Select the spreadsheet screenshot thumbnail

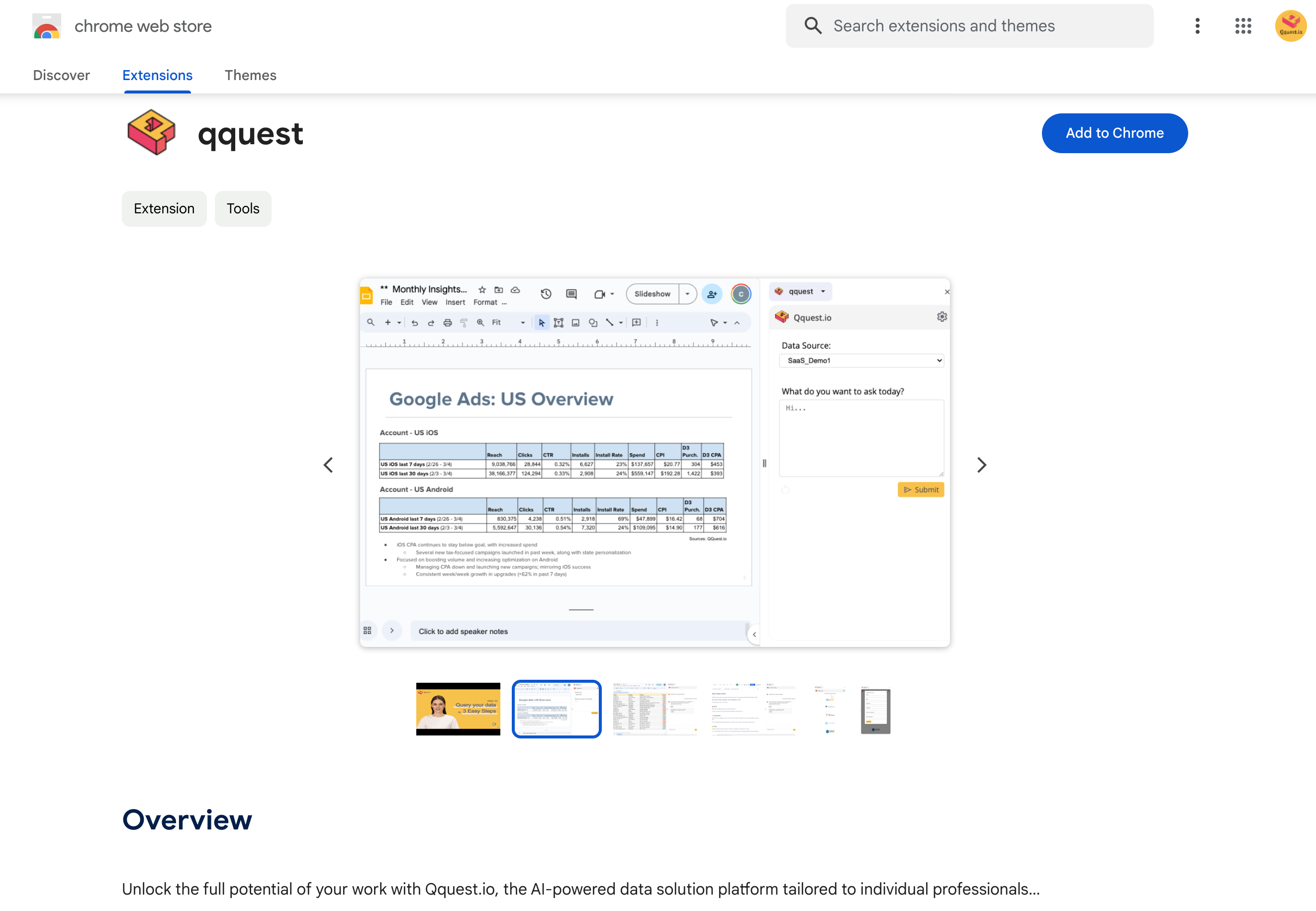coord(655,709)
